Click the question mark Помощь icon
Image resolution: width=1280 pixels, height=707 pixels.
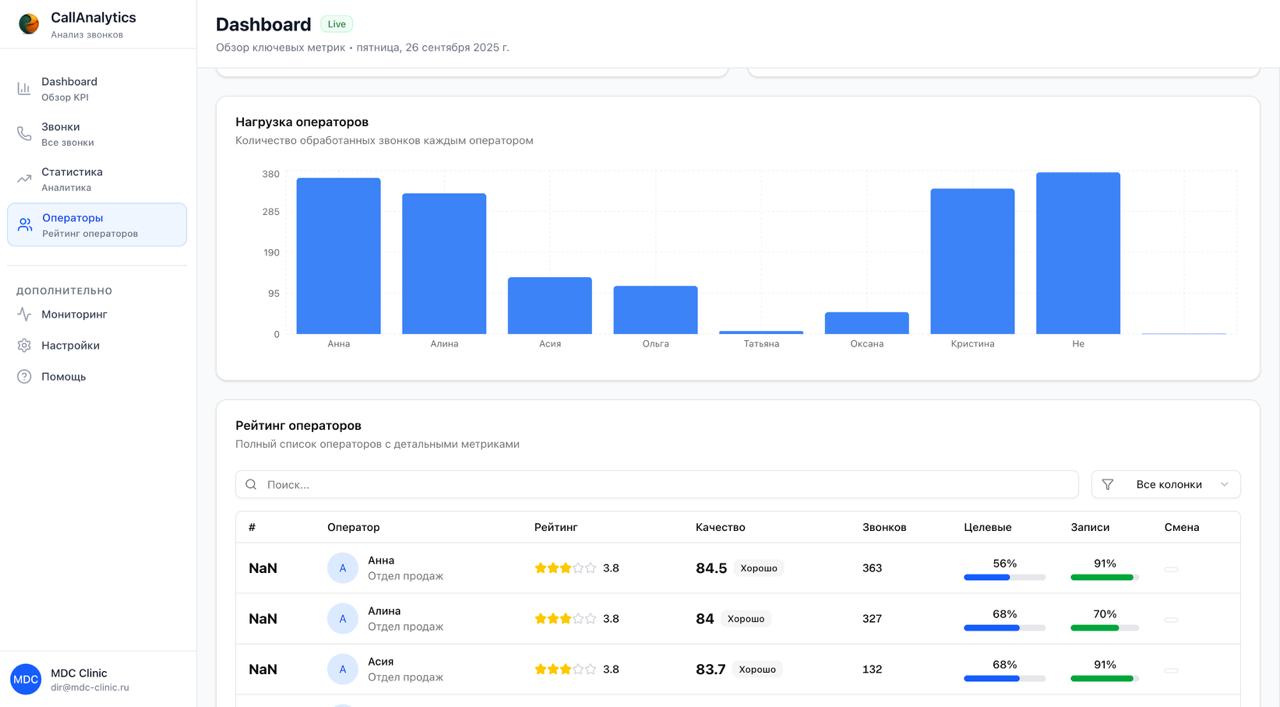[x=24, y=376]
